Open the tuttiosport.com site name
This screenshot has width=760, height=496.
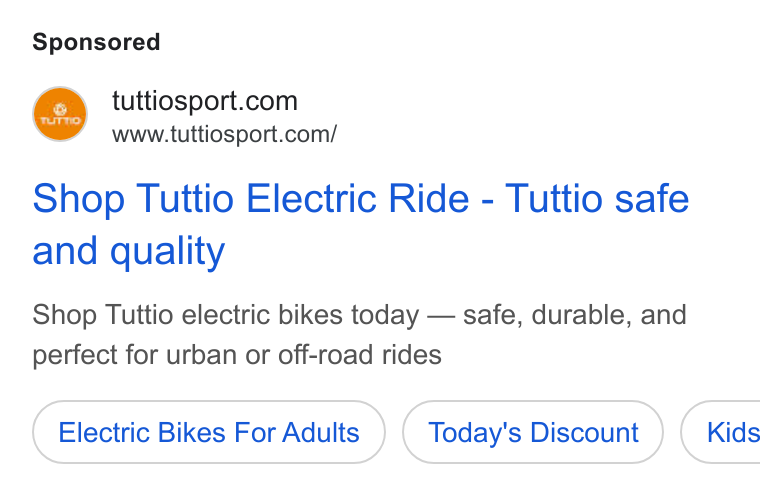[205, 101]
